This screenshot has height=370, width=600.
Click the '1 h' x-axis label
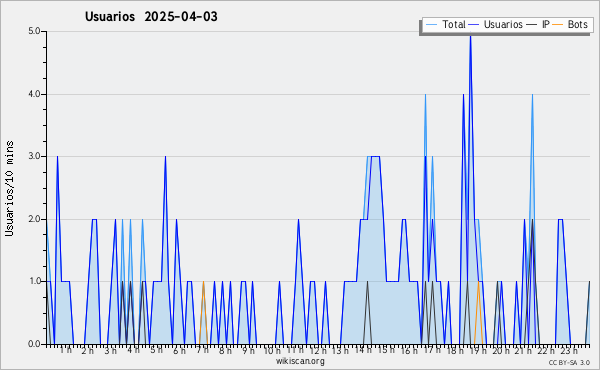point(65,350)
